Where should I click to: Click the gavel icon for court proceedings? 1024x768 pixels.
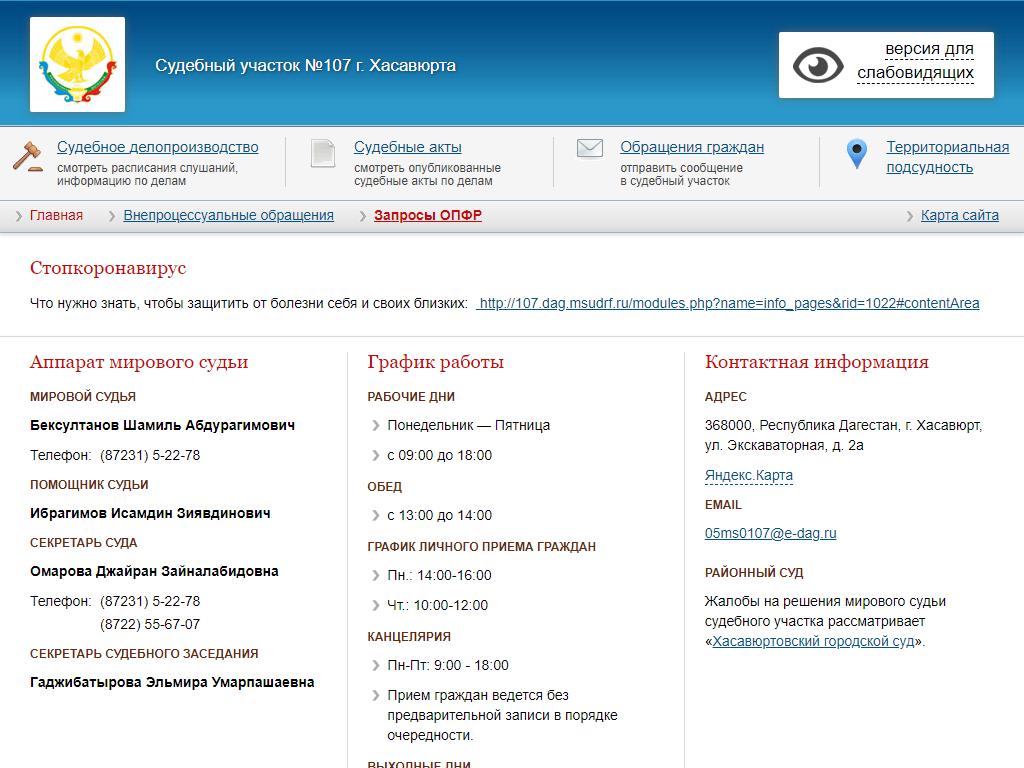point(28,155)
